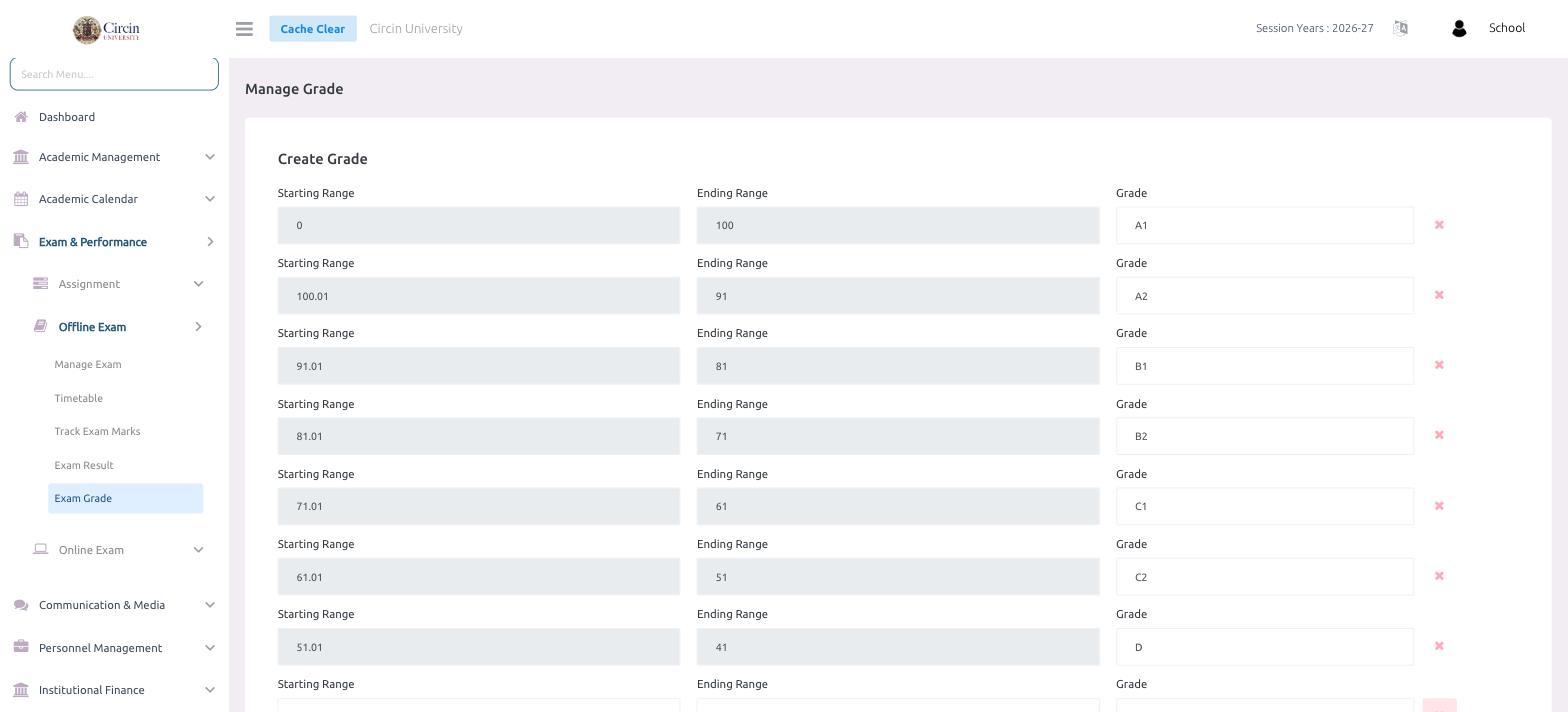Click Starting Range field showing 91.01
Viewport: 1568px width, 712px height.
[479, 366]
